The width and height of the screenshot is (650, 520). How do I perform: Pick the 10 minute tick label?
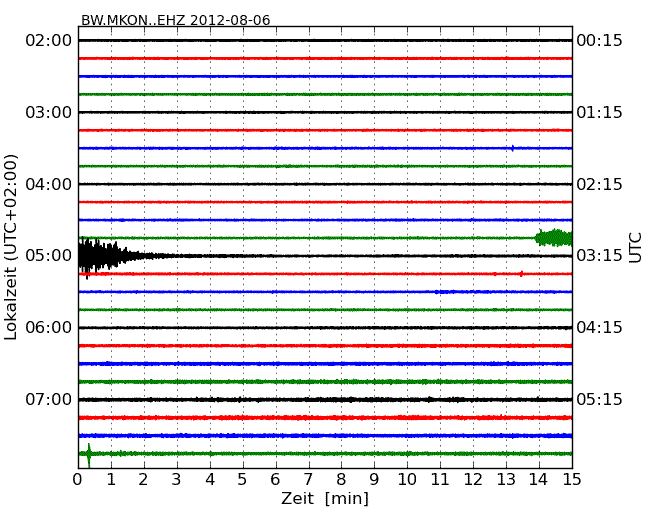coord(407,480)
